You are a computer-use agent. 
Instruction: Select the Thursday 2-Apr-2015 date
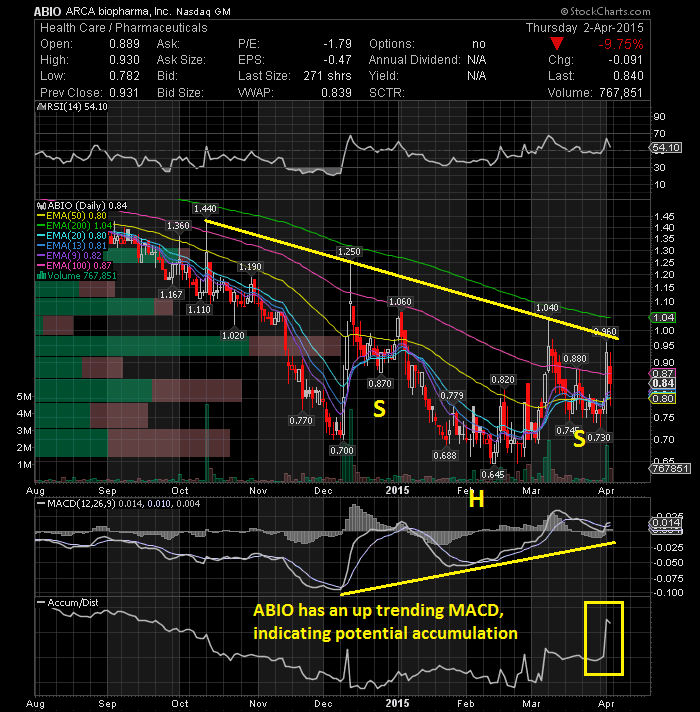585,28
